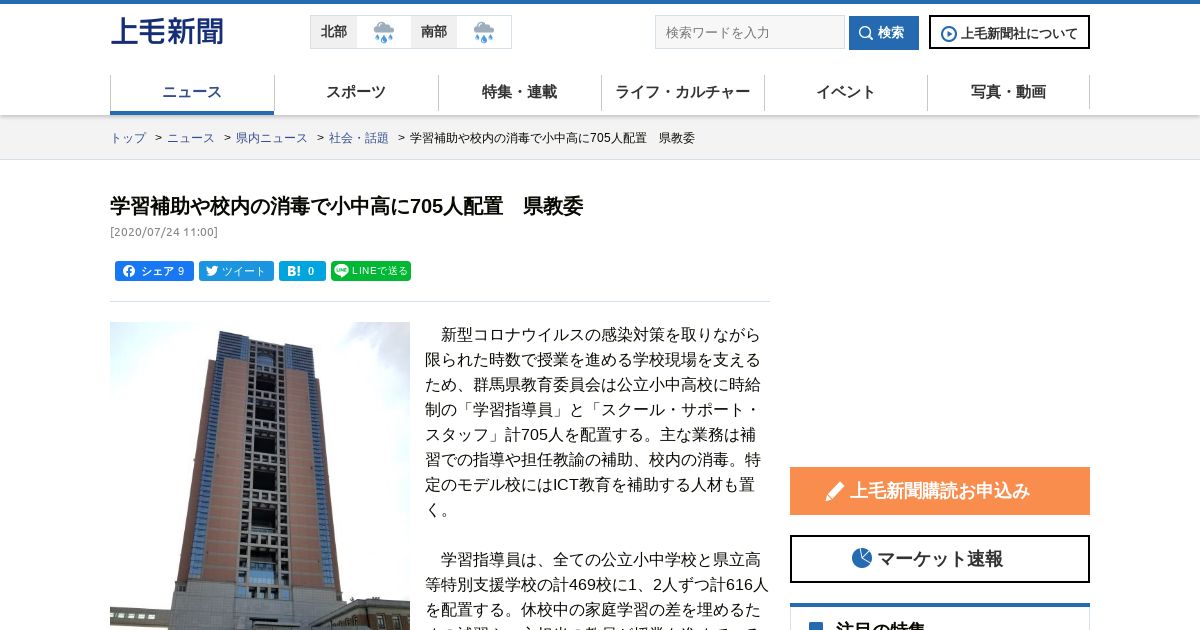Screen dimensions: 1200x630
Task: Click the search keyword input field
Action: (750, 32)
